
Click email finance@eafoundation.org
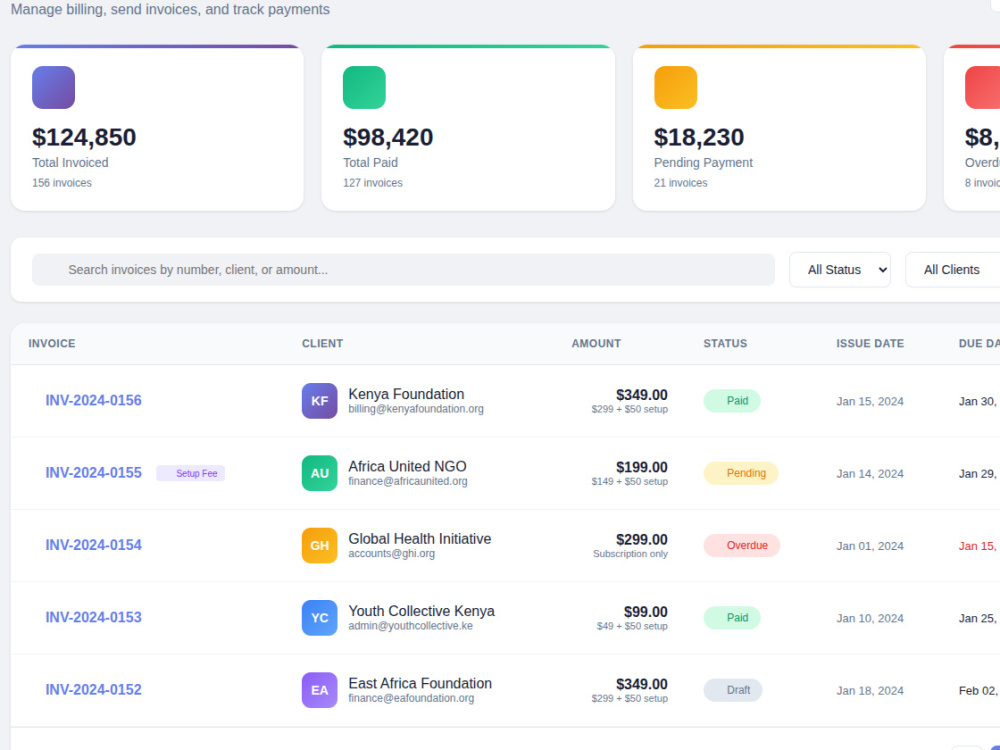coord(411,698)
